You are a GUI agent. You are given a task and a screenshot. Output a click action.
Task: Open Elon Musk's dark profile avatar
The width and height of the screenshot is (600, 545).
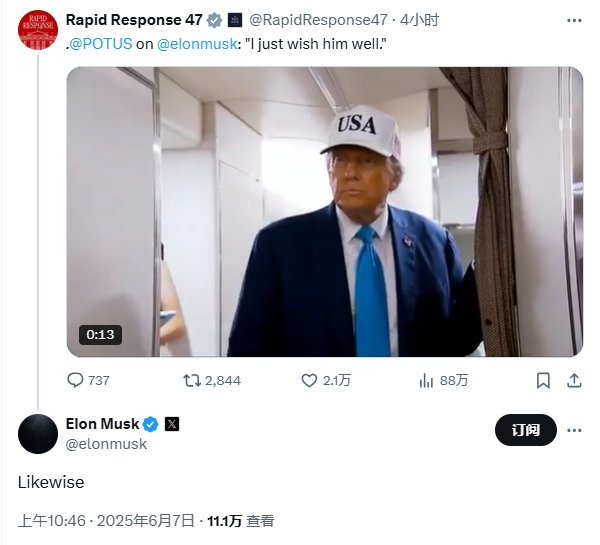[x=38, y=434]
